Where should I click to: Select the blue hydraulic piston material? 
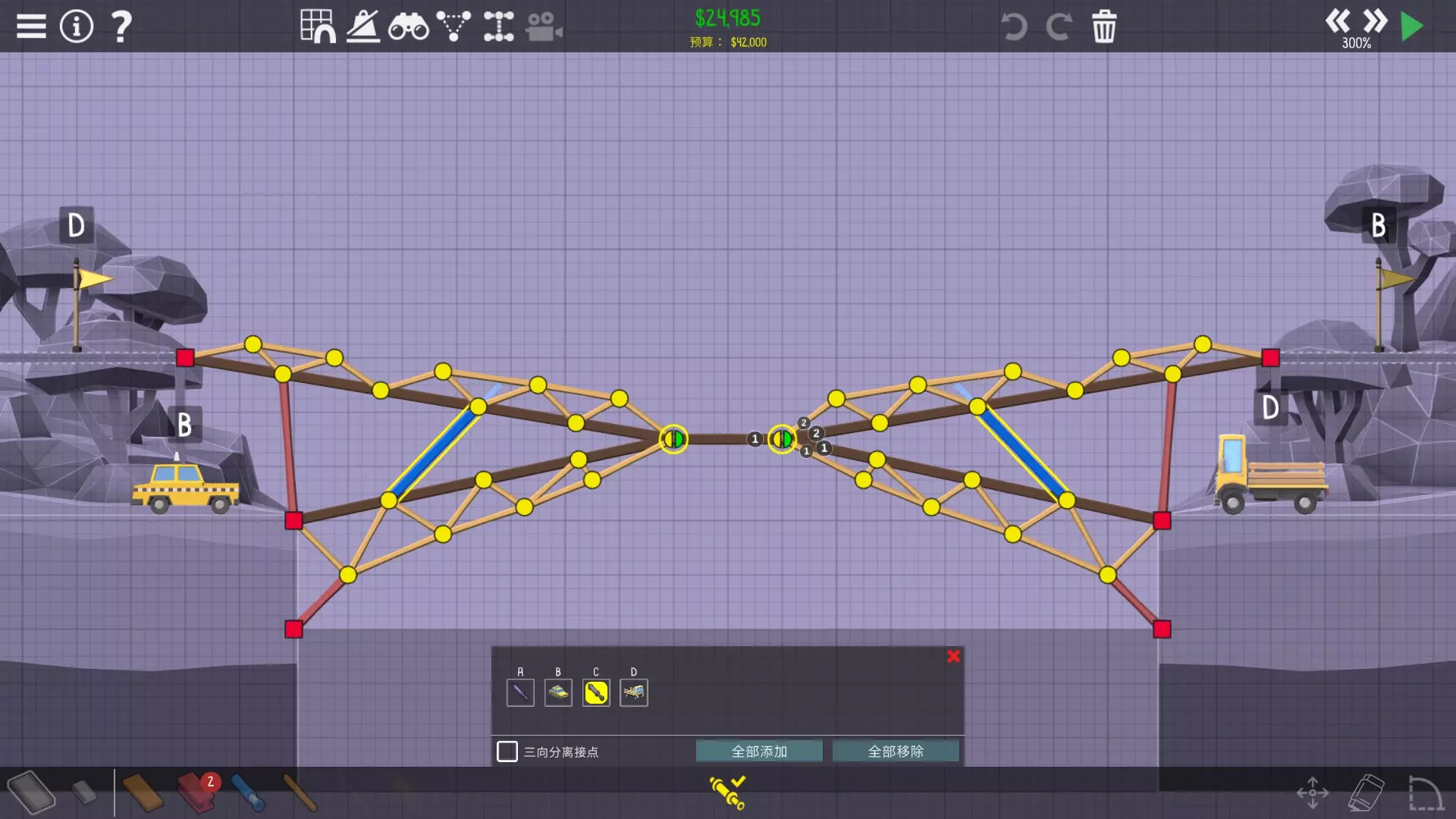[247, 792]
